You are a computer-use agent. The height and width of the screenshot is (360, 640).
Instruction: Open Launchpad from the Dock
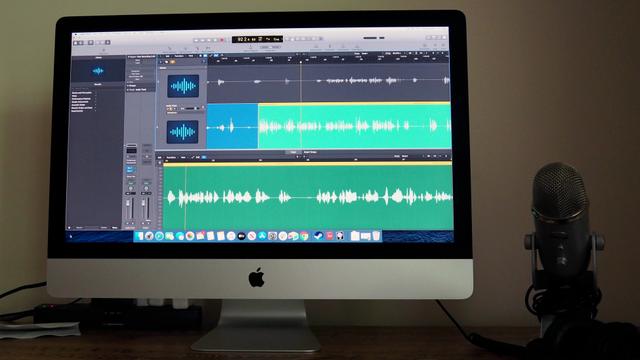tap(149, 236)
